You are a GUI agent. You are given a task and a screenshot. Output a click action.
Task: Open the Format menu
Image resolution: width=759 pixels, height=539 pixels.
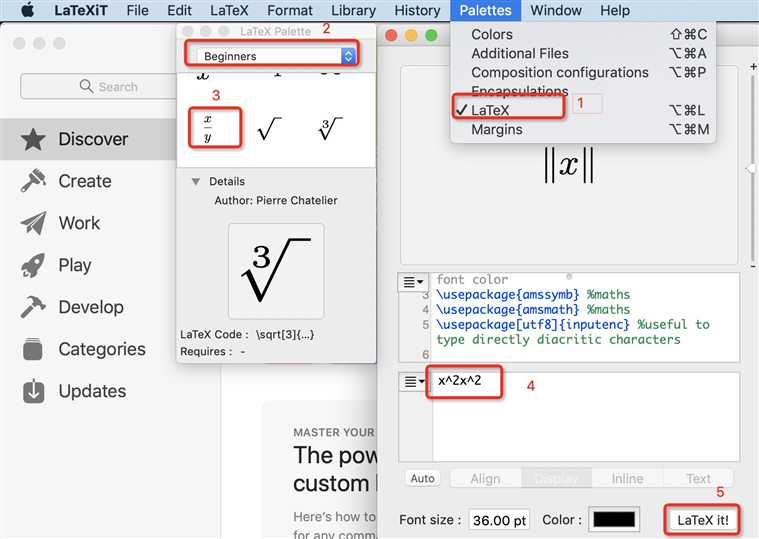(289, 10)
